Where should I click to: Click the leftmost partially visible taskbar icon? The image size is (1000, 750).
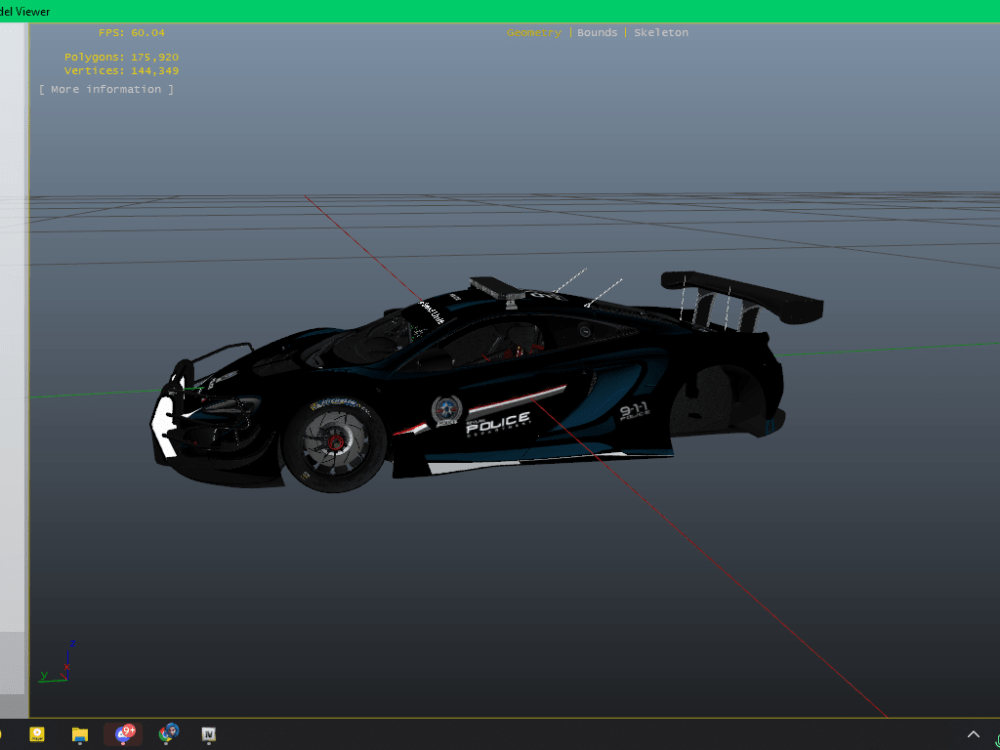[x=3, y=734]
